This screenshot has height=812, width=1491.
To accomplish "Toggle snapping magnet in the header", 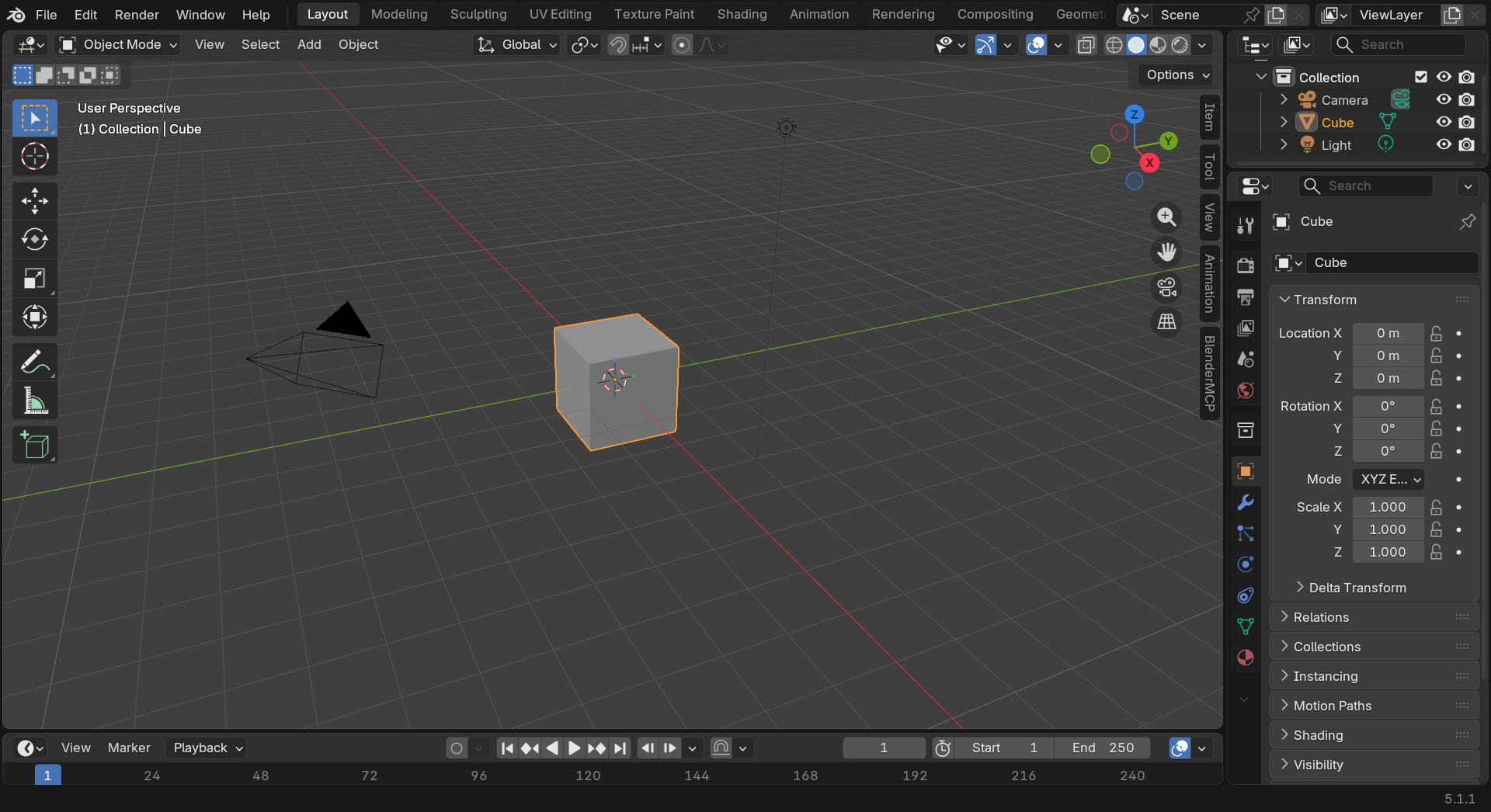I will click(618, 45).
